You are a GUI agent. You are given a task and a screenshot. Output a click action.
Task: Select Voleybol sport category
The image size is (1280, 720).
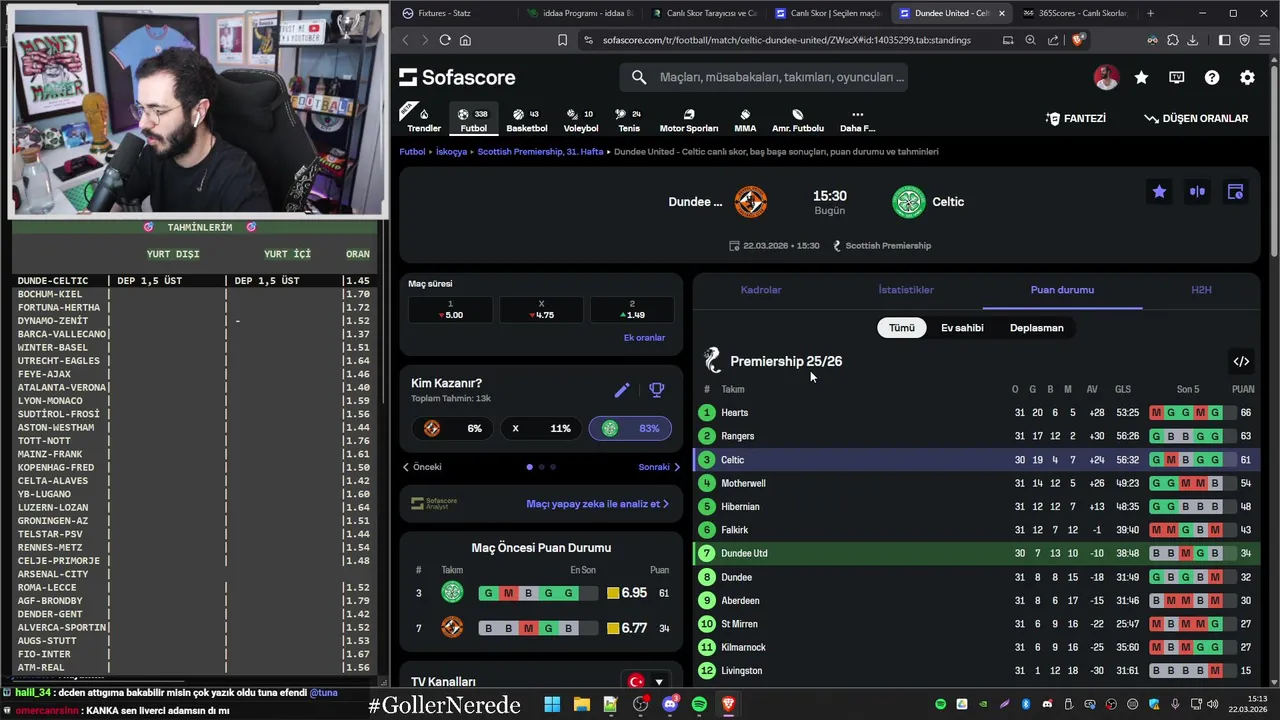(x=580, y=120)
